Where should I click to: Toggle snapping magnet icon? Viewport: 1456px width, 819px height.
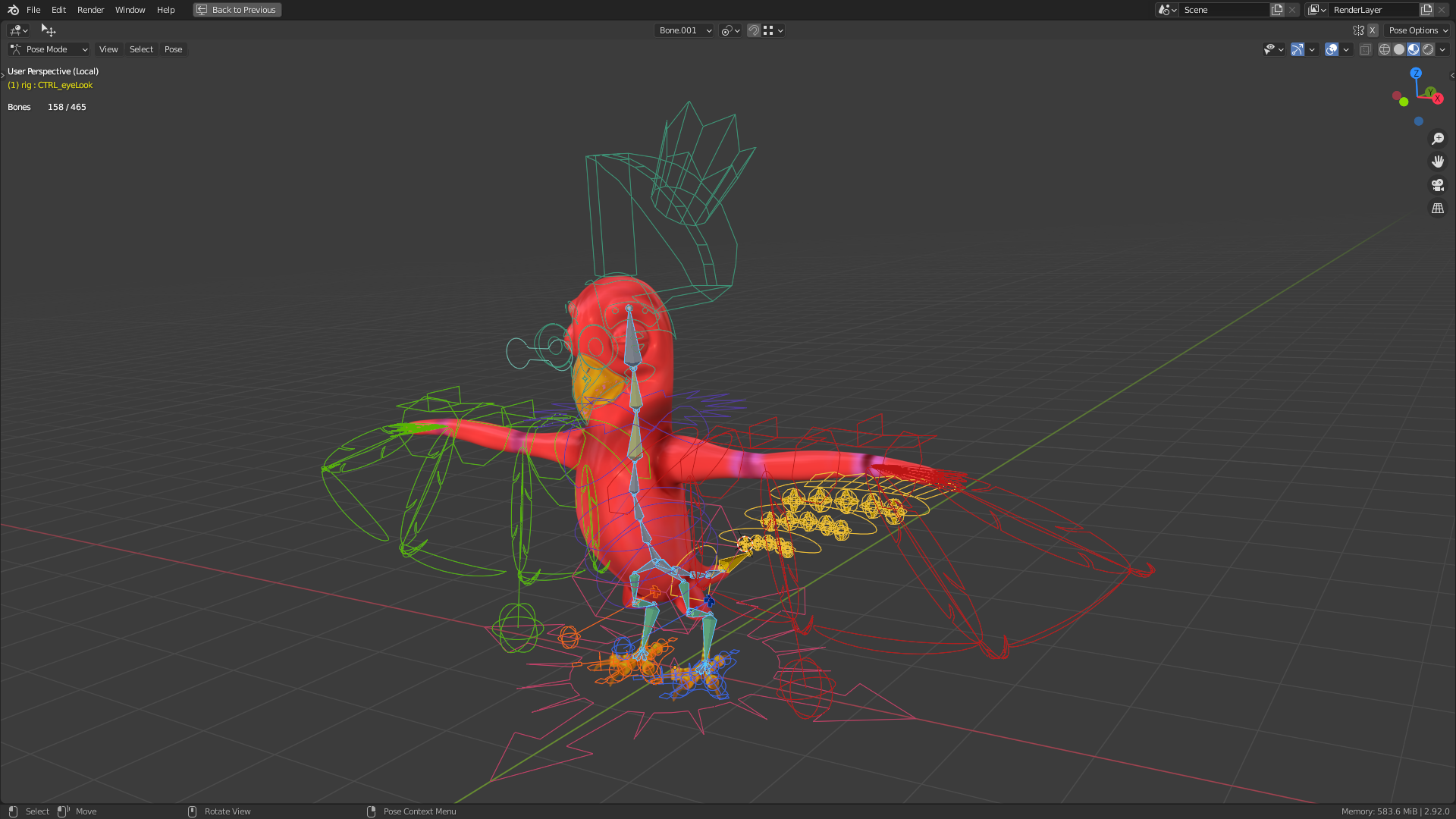753,30
